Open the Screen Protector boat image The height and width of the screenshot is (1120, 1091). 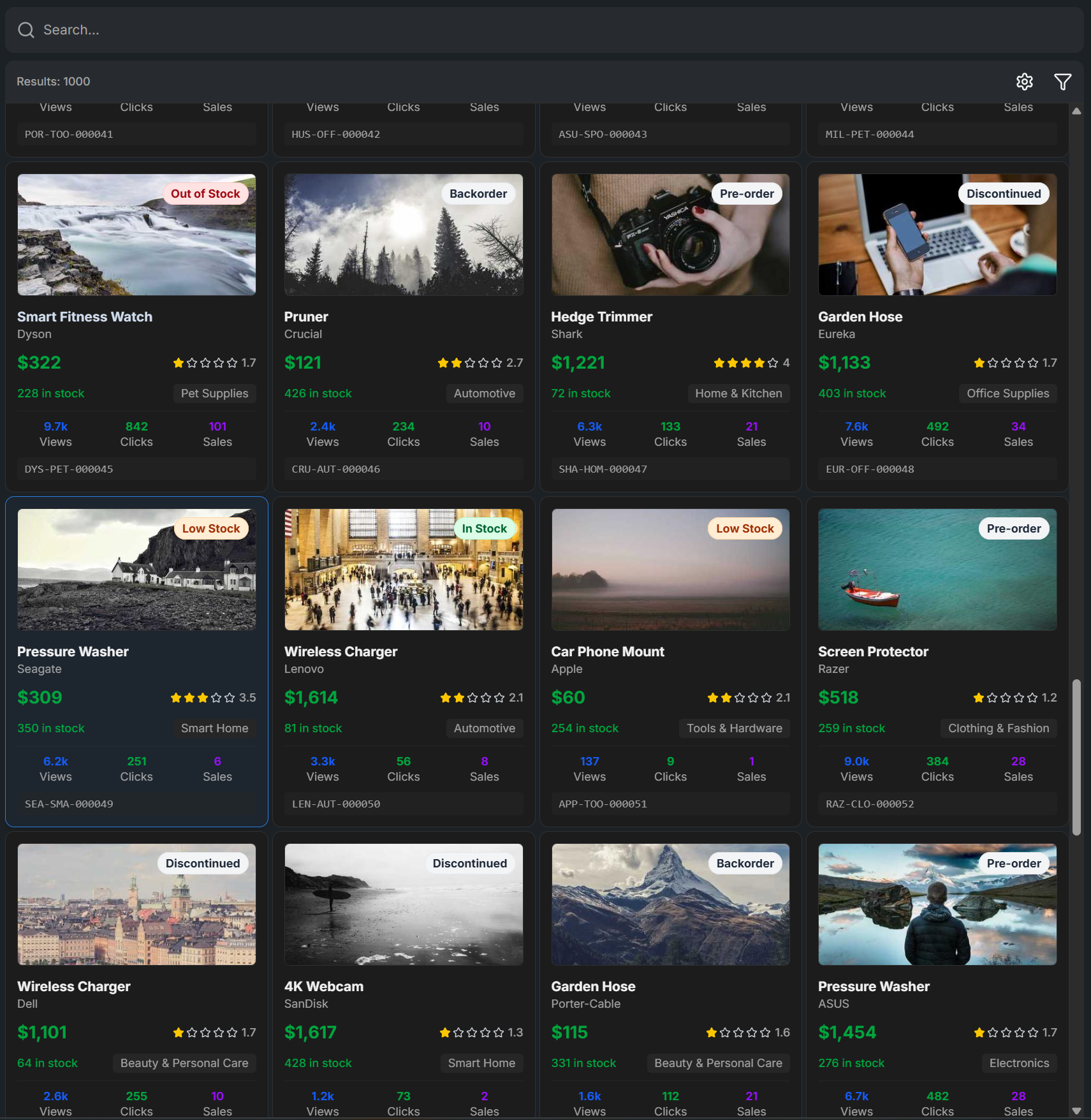[x=937, y=570]
